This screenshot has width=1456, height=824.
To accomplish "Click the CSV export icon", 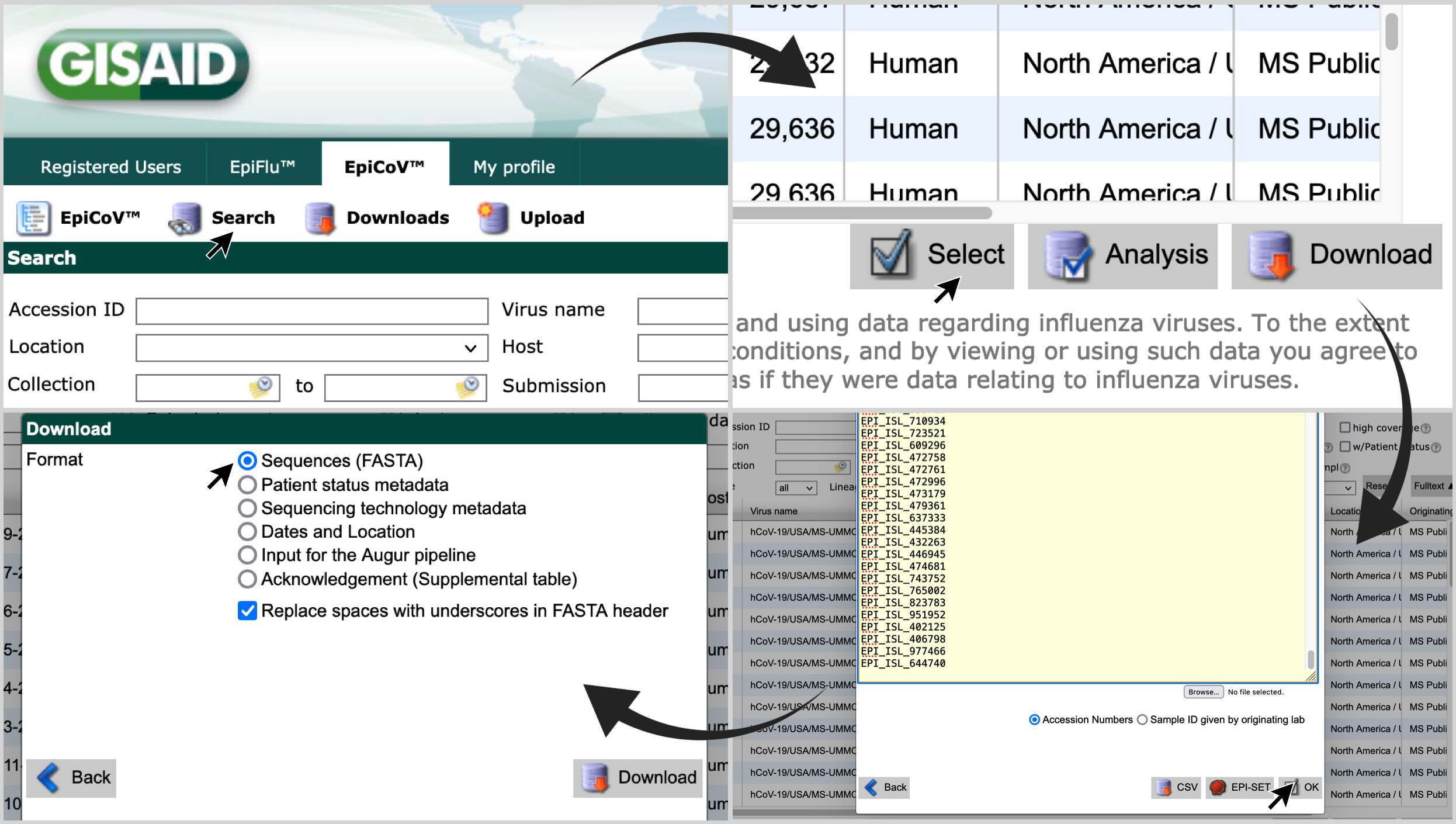I will [x=1163, y=788].
